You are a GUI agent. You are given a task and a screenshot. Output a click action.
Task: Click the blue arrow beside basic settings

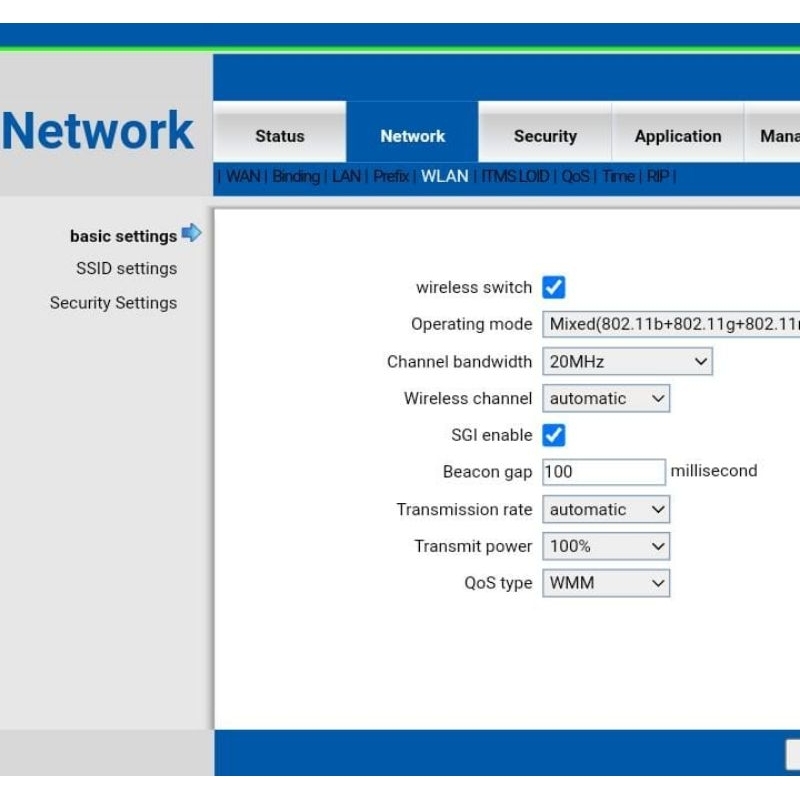coord(191,234)
